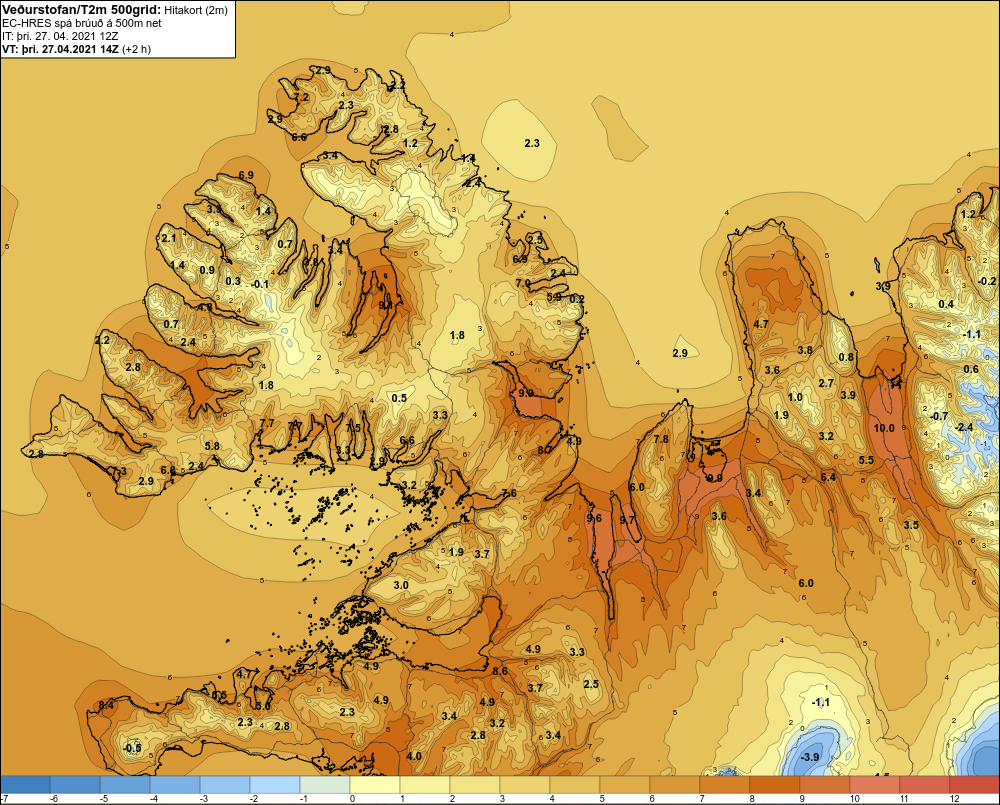Click the 'VT: þri. 27.04.2021 14Z' line
This screenshot has height=805, width=1000.
pos(60,49)
